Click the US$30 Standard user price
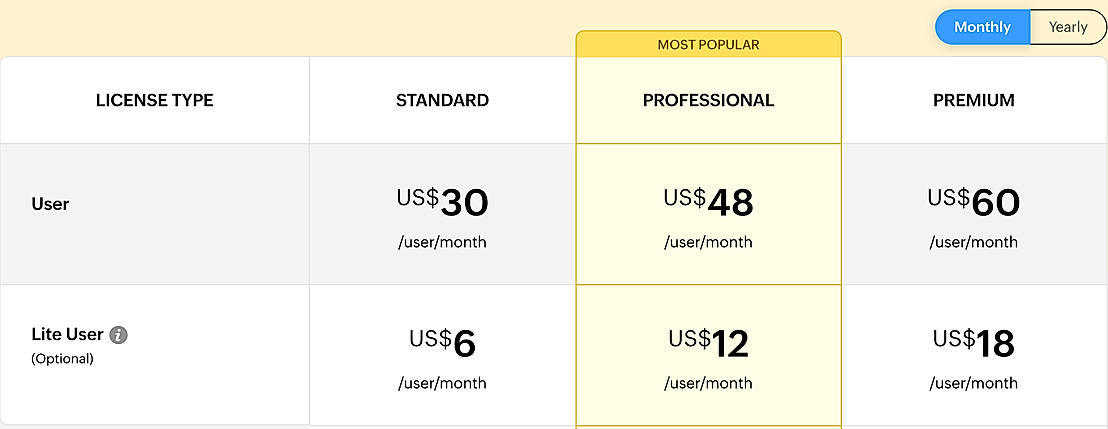 tap(442, 202)
